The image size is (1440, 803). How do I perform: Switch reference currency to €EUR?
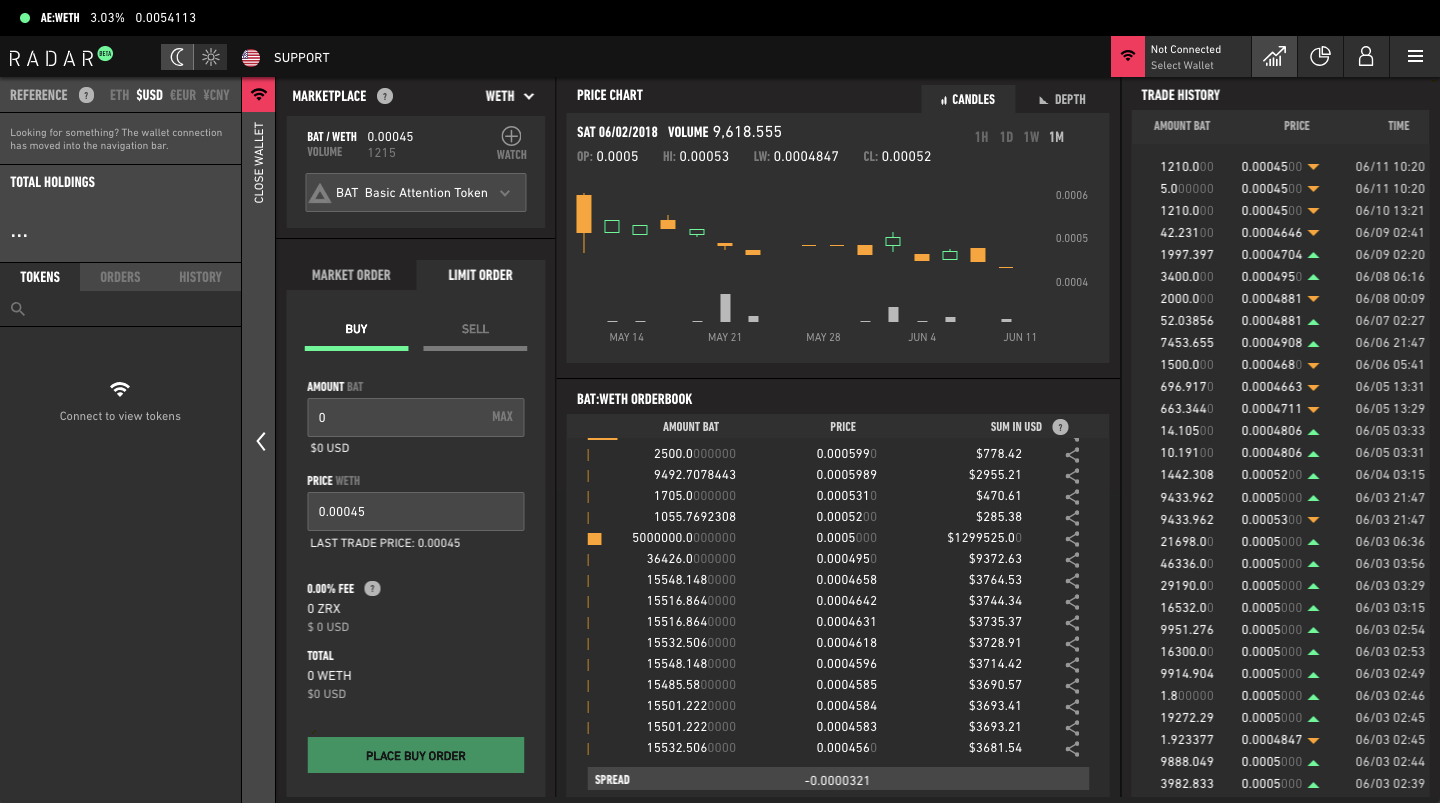pyautogui.click(x=180, y=95)
